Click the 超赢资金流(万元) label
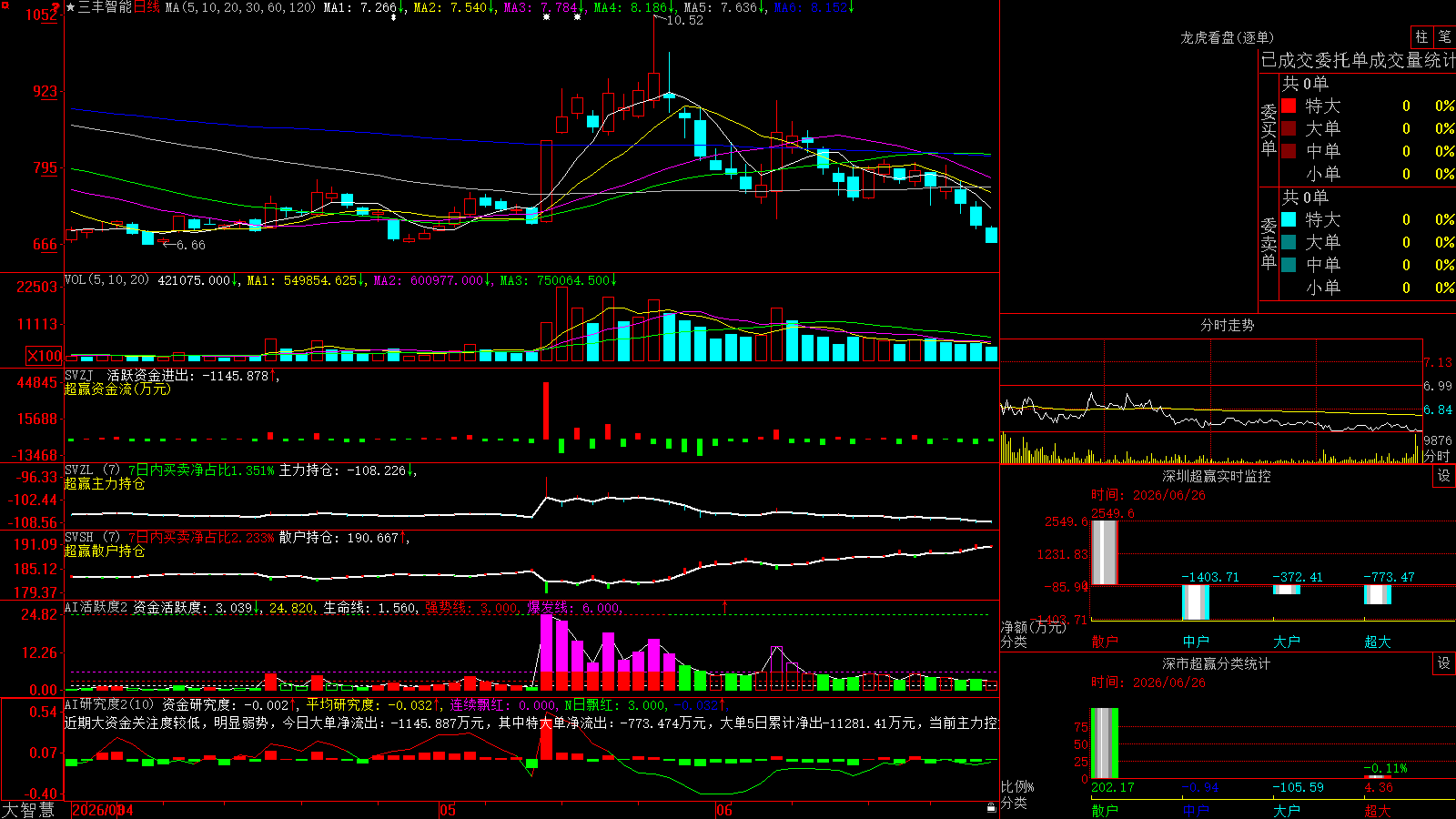1456x819 pixels. 117,389
